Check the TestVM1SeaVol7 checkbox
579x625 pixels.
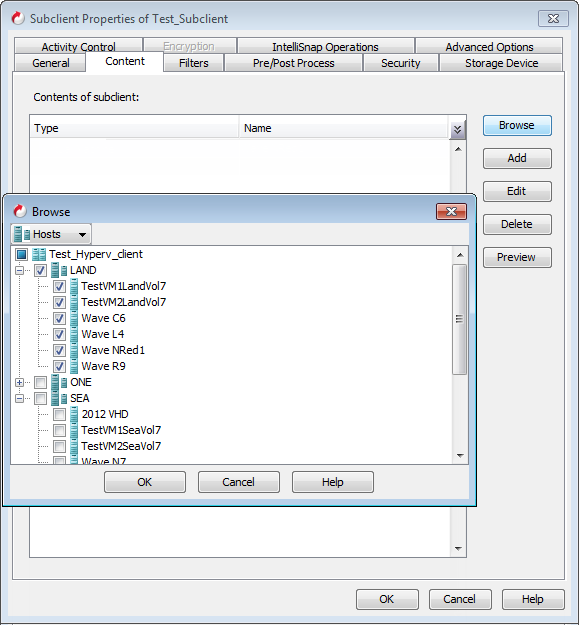[x=59, y=430]
